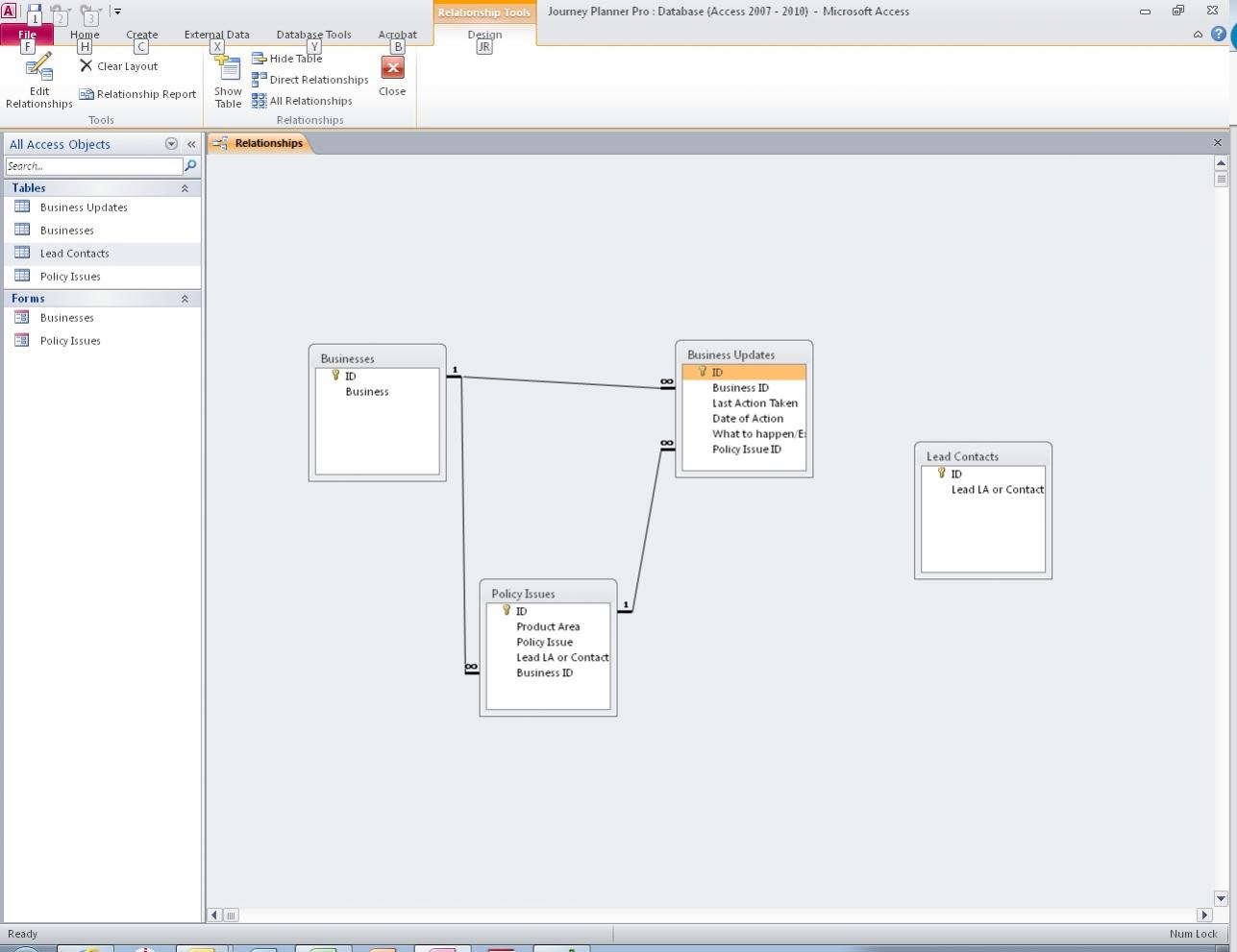Switch to the Create ribbon tab

(141, 35)
